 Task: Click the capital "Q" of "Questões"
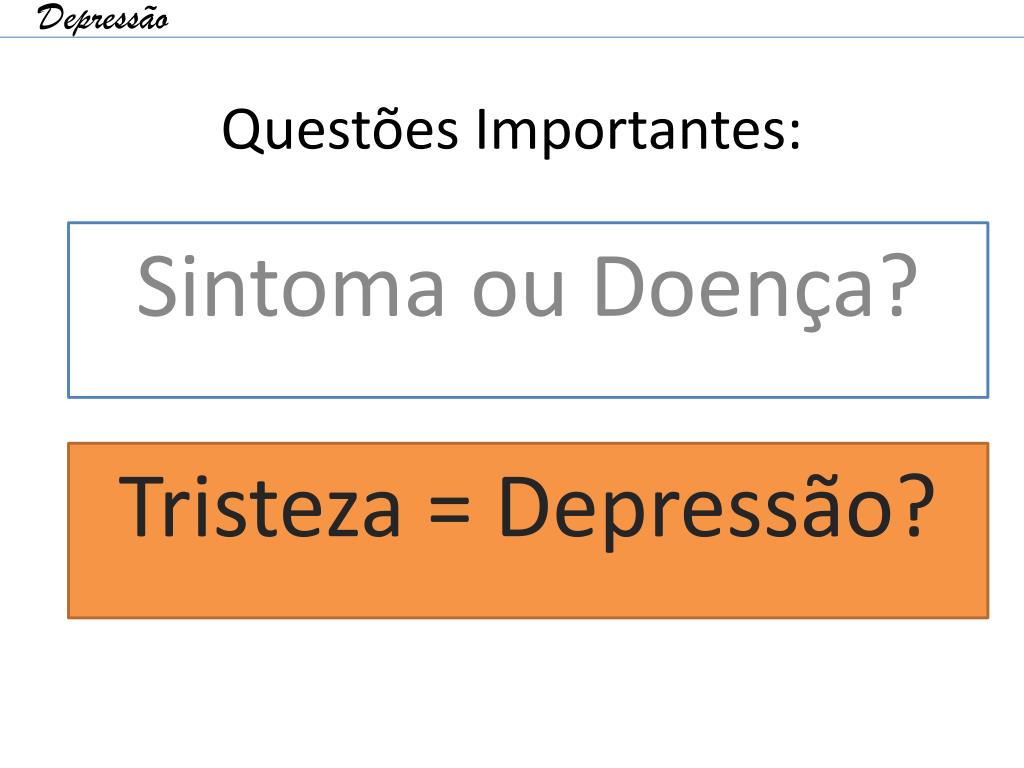click(x=244, y=131)
